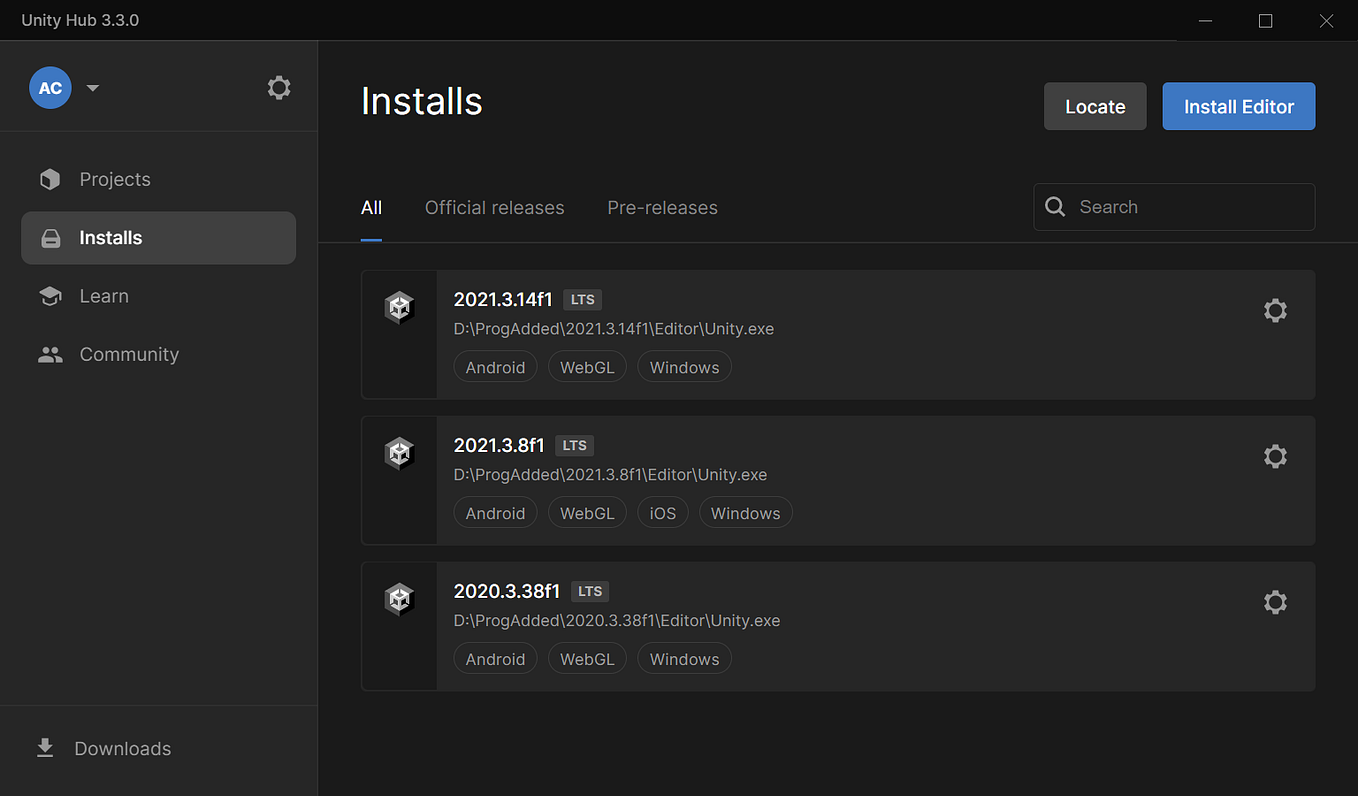Click the Unity cube icon for 2021.3.8f1
Screen dimensions: 1358x796
coord(399,452)
